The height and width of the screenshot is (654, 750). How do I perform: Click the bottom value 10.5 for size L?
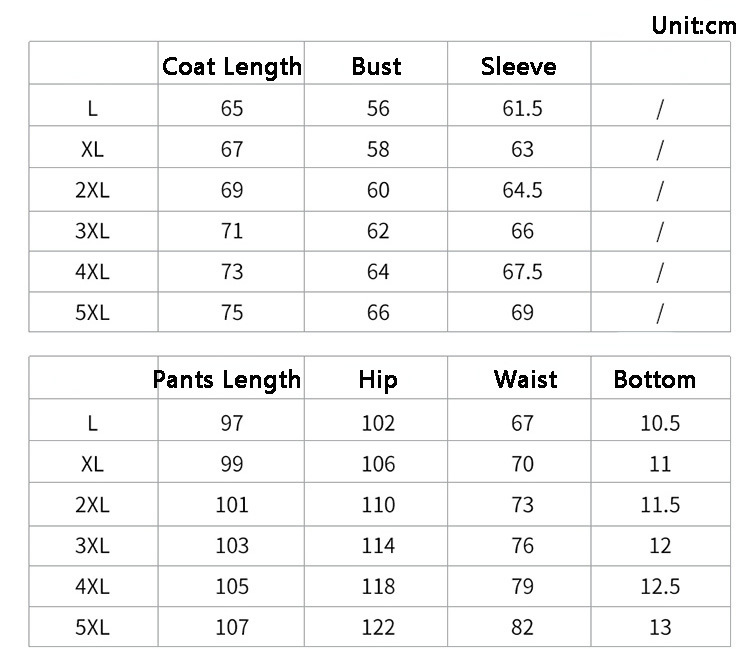tap(660, 423)
